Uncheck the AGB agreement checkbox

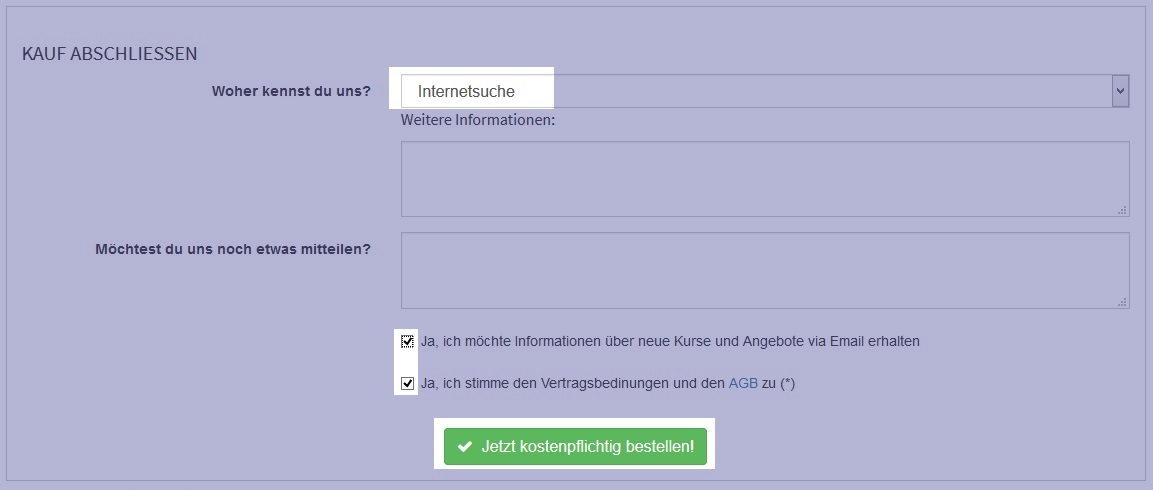point(407,383)
